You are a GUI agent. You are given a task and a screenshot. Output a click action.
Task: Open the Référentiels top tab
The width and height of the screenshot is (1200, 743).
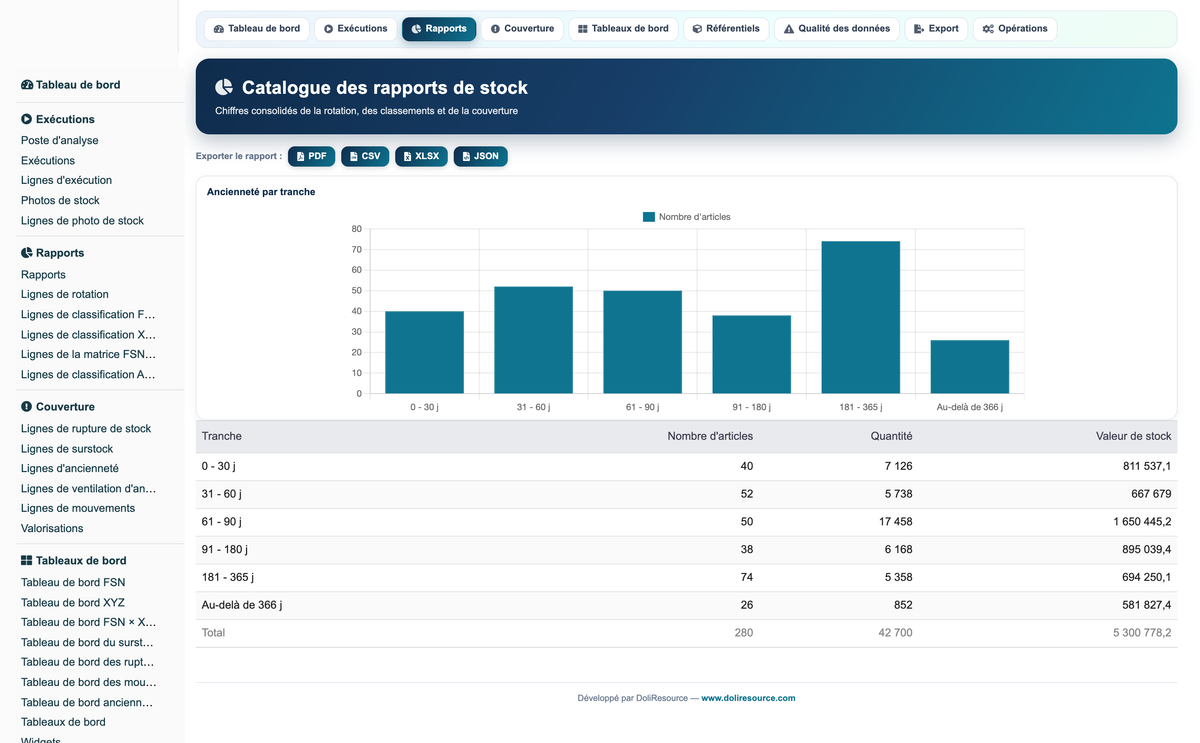[726, 29]
